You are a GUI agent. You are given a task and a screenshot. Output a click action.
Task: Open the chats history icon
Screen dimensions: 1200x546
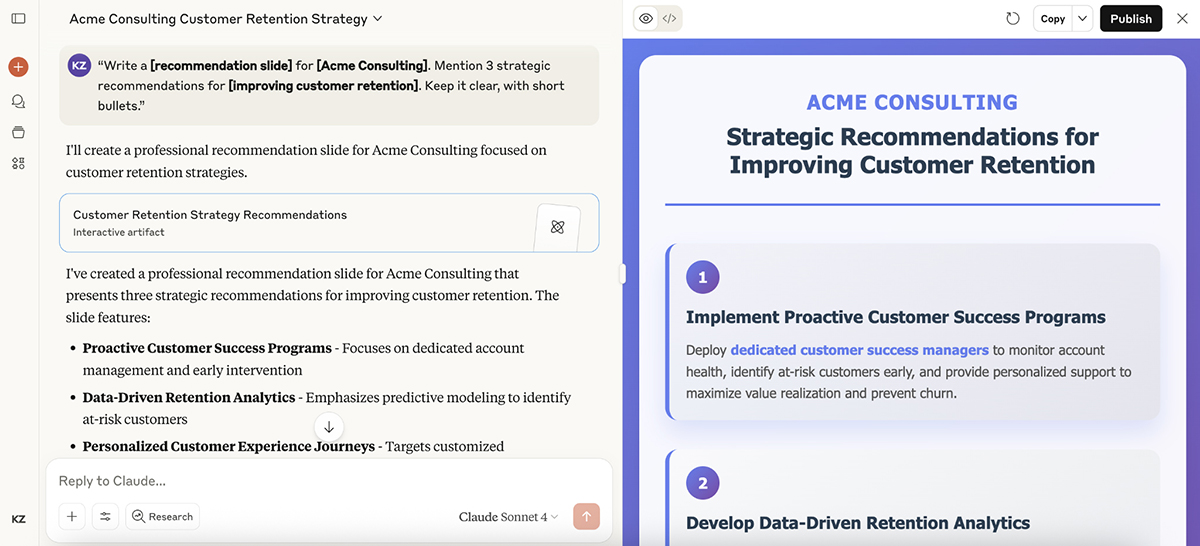pos(18,101)
